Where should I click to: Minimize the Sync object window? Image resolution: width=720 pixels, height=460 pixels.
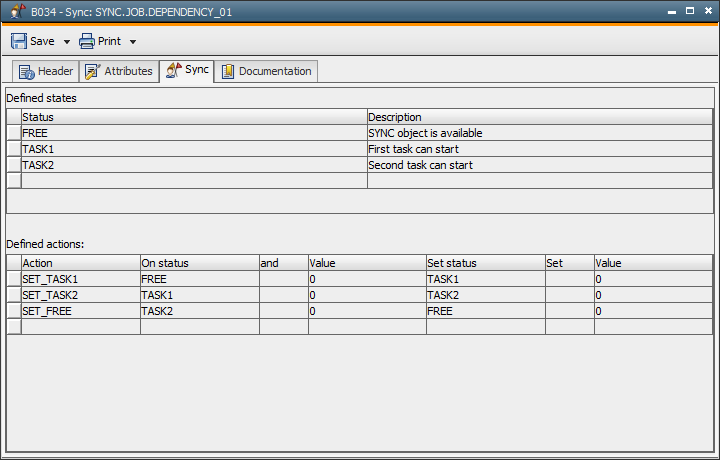[x=672, y=11]
